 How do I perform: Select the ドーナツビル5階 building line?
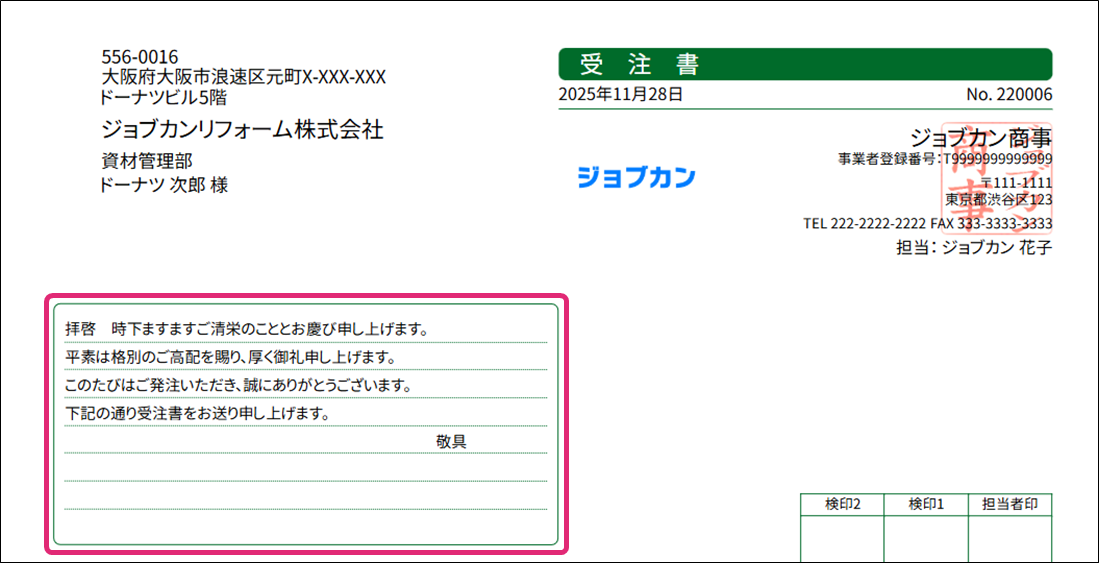pyautogui.click(x=164, y=98)
